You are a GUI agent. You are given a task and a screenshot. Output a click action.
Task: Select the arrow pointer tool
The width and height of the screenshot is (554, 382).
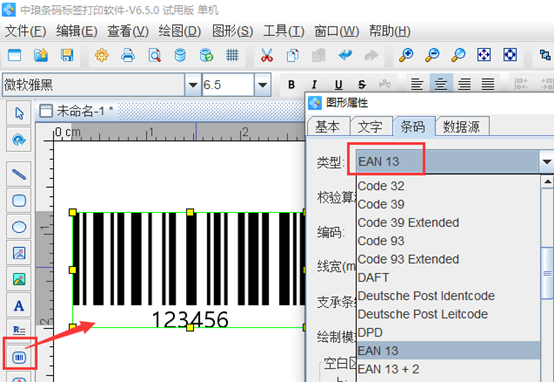(19, 113)
